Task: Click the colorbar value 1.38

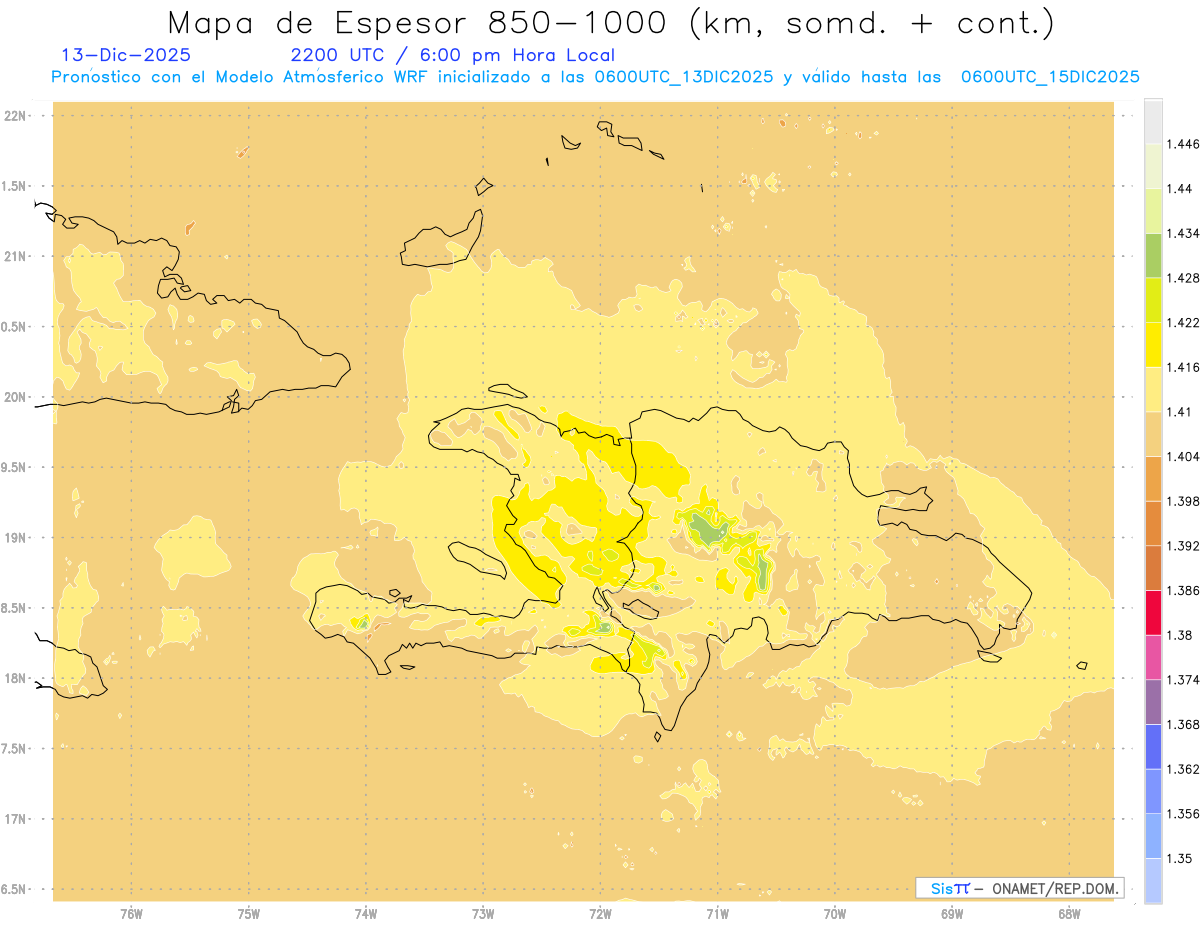Action: (x=1178, y=635)
